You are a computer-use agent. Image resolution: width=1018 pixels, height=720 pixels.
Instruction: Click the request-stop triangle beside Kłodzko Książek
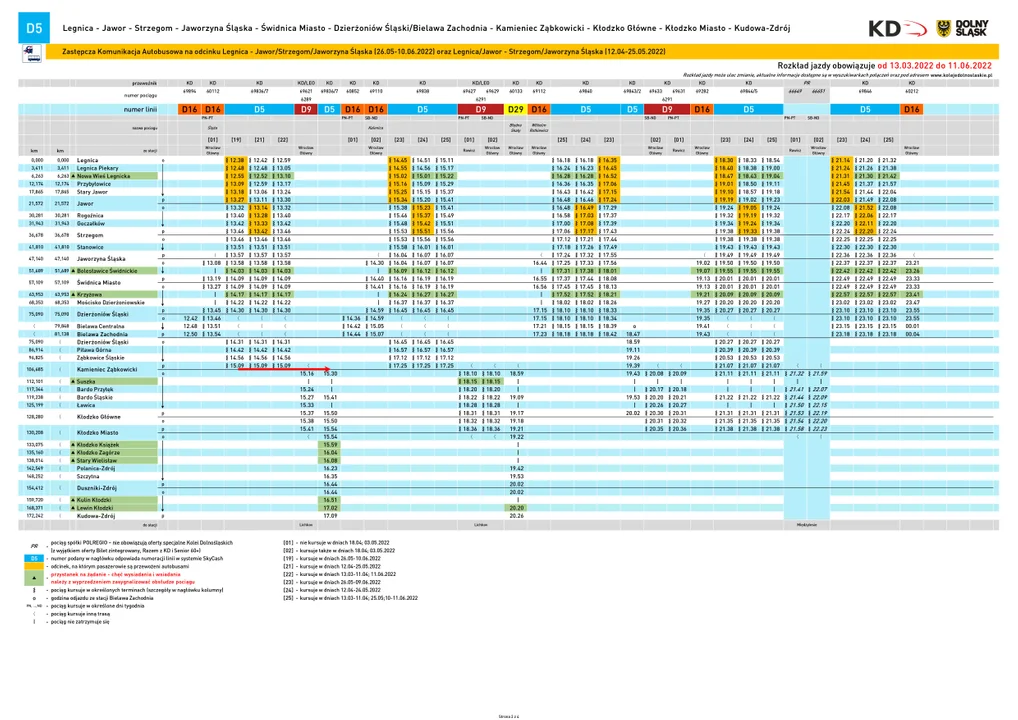pos(73,445)
